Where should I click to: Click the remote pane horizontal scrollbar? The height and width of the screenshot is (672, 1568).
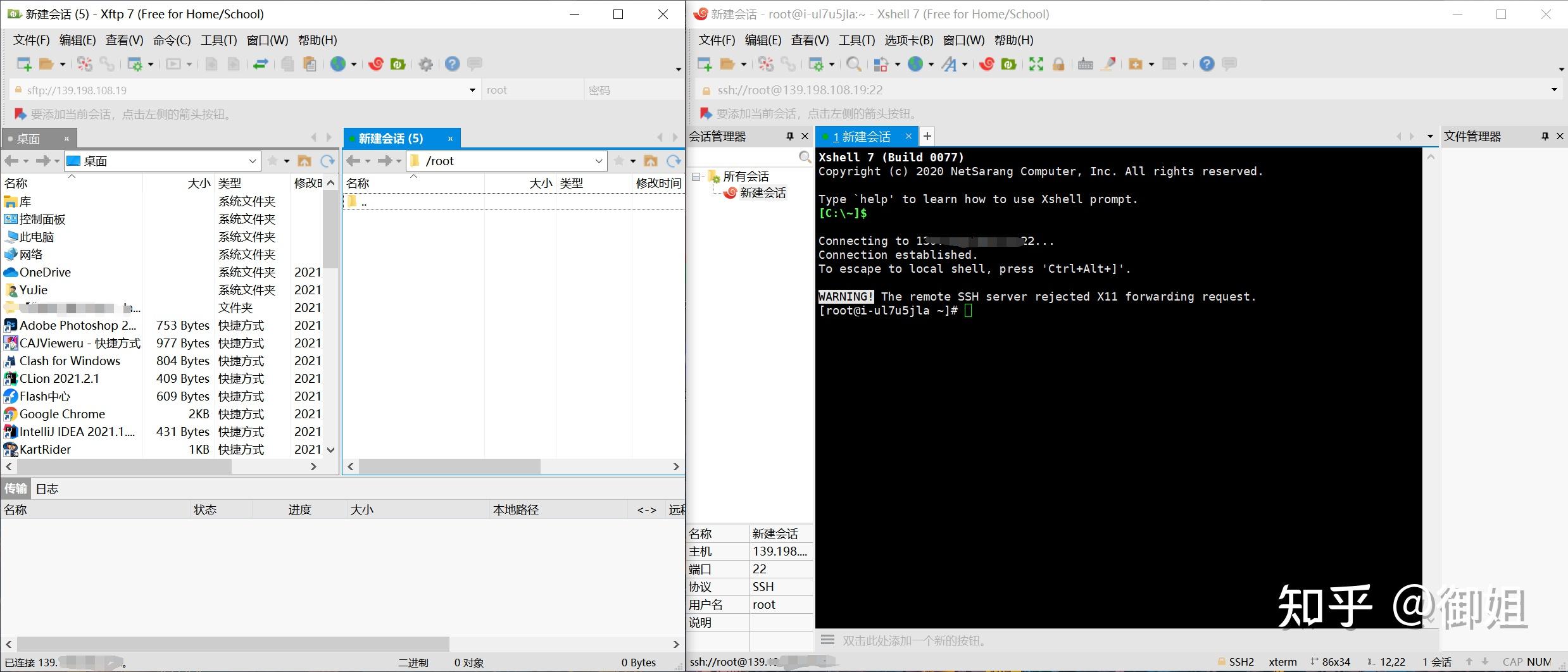coord(449,466)
